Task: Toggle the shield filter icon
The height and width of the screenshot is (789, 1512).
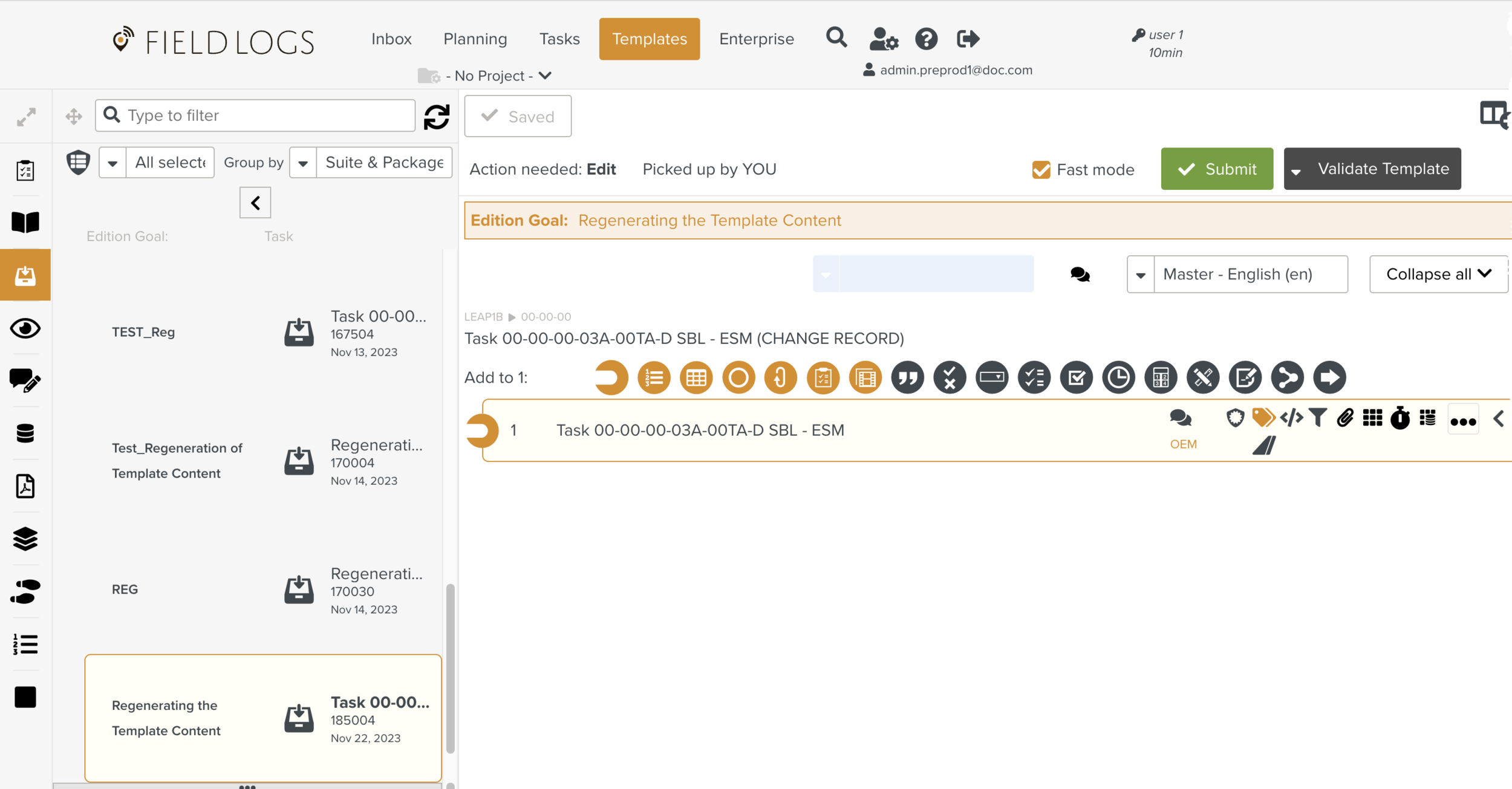Action: click(x=78, y=162)
